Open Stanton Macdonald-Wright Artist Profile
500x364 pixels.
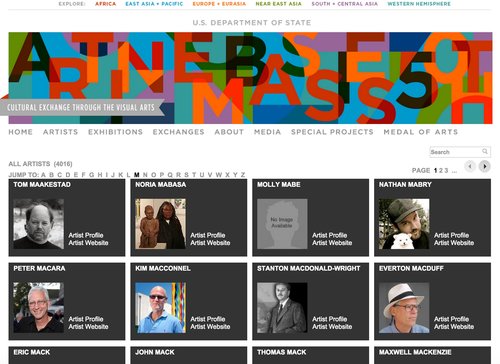pos(330,319)
